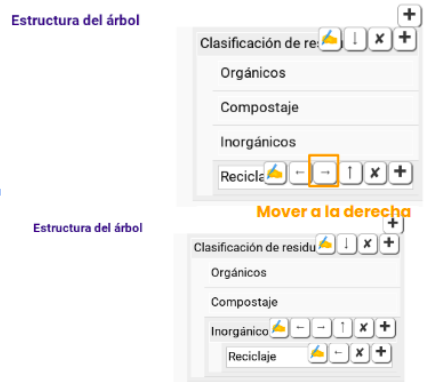Click the X icon in the upper Recicla row
Image resolution: width=435 pixels, height=382 pixels.
click(x=375, y=172)
